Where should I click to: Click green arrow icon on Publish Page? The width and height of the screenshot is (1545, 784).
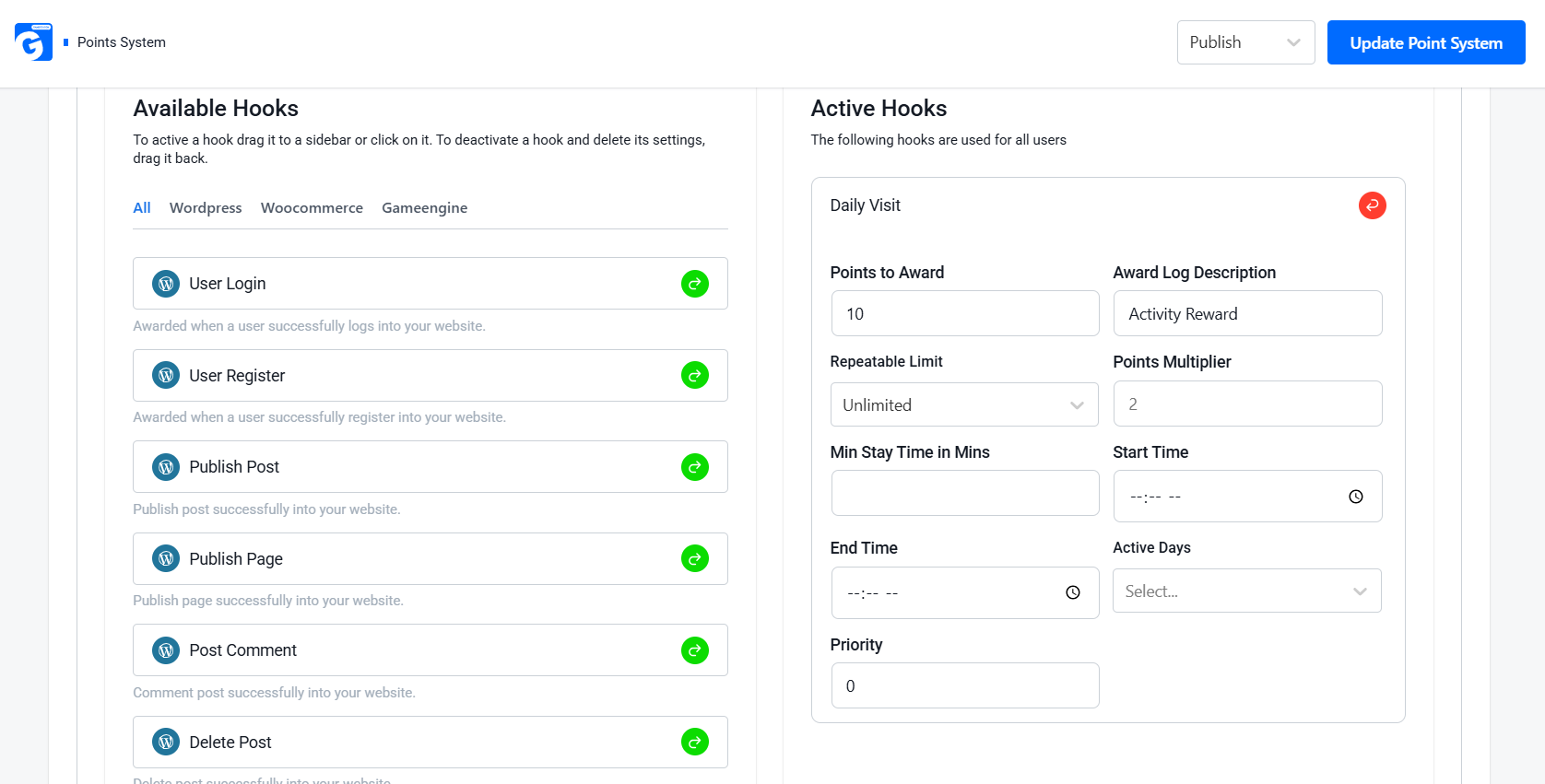[695, 558]
